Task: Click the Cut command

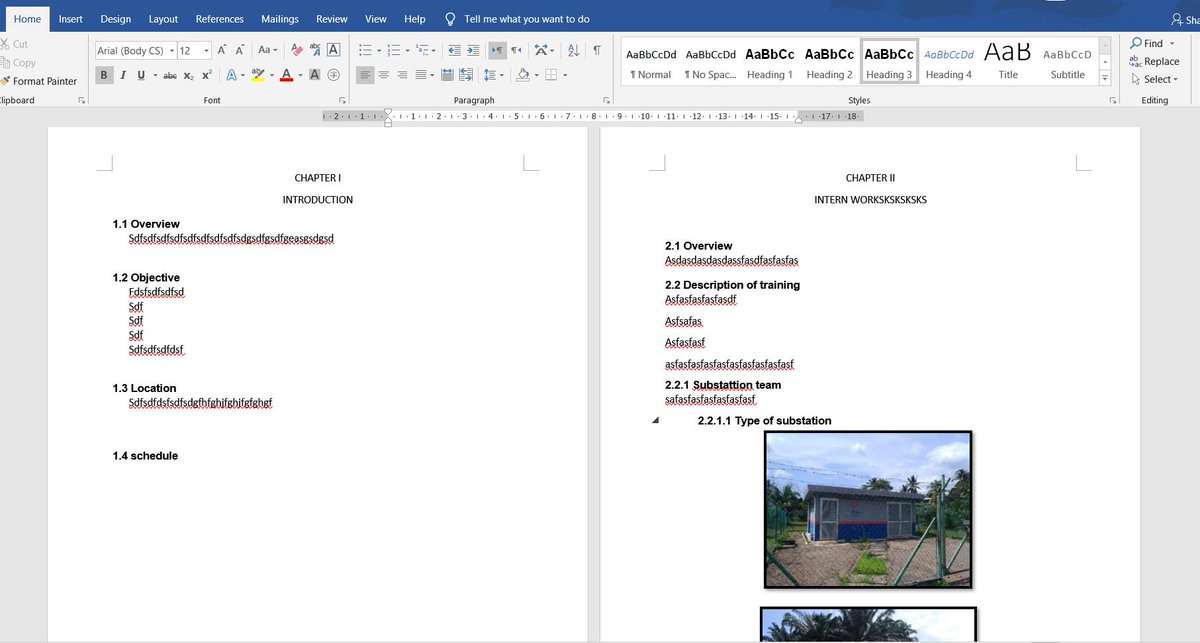Action: tap(14, 44)
